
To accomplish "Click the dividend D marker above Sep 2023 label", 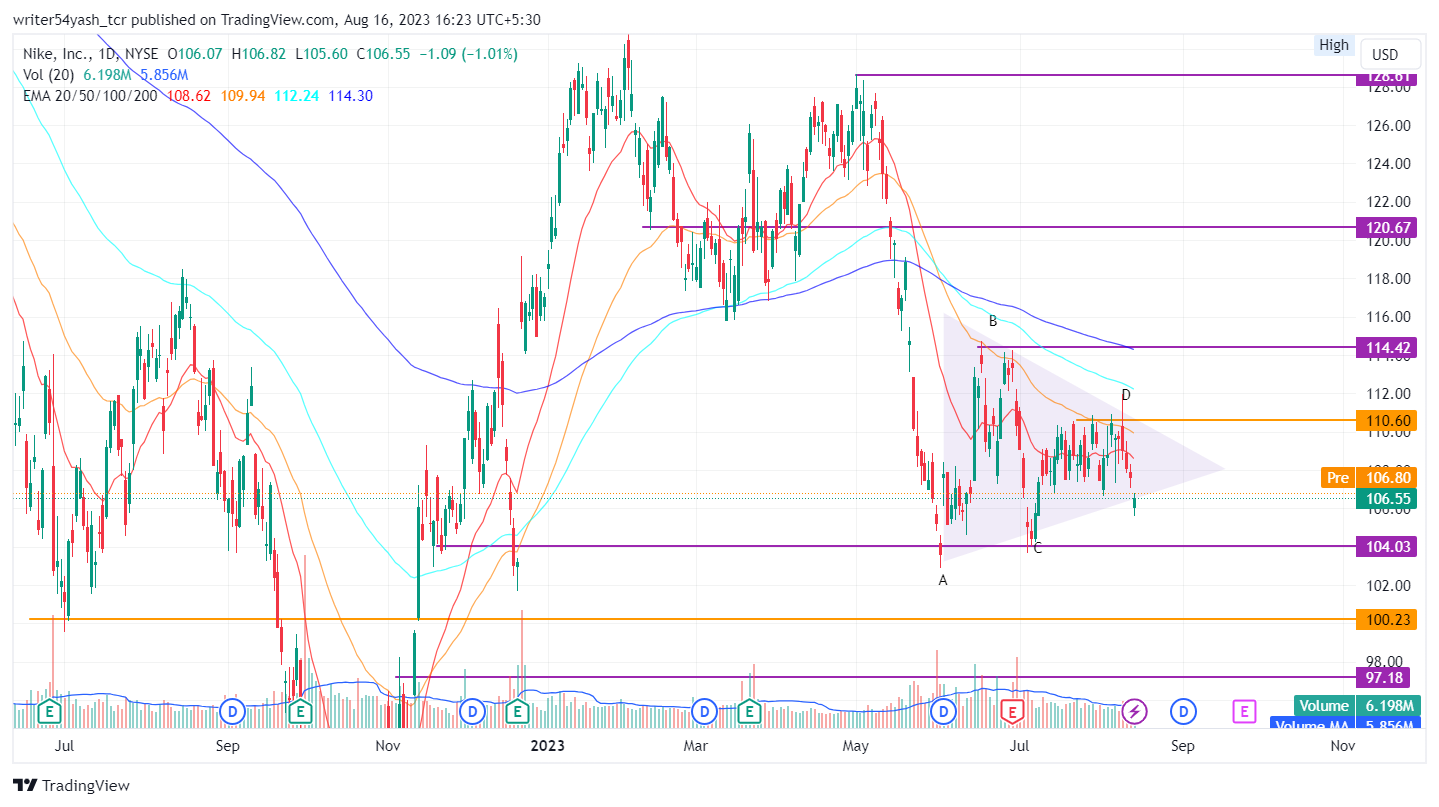I will point(1184,712).
